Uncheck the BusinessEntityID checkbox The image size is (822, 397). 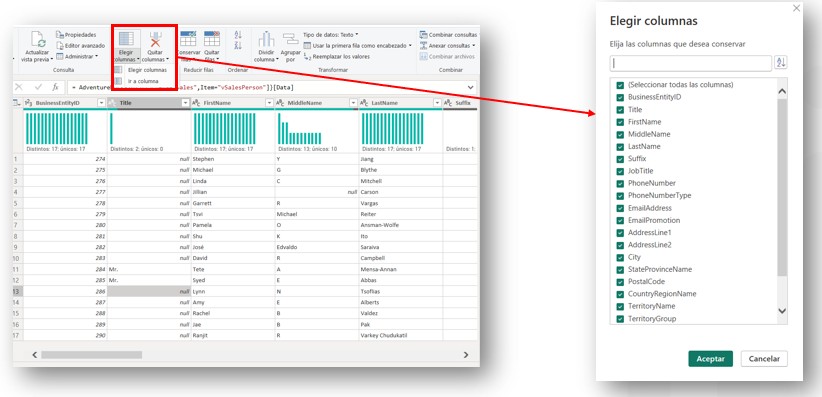coord(620,97)
